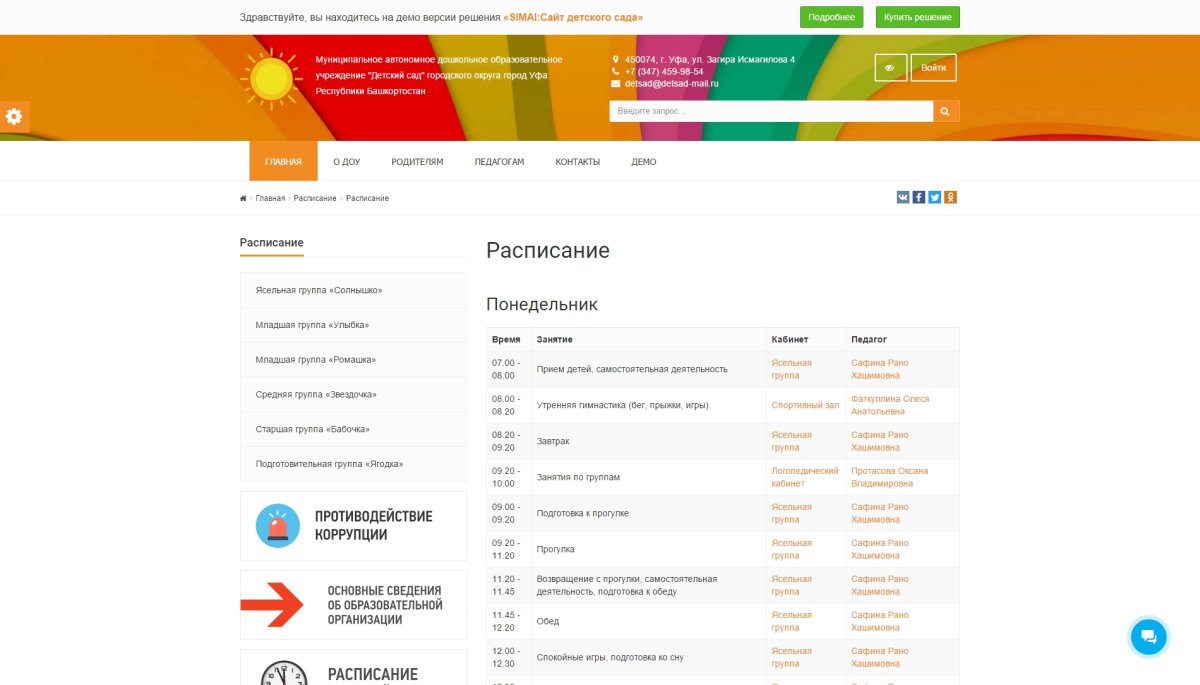Click the alarm icon next to Противодействие коррупции
1200x685 pixels.
(277, 524)
